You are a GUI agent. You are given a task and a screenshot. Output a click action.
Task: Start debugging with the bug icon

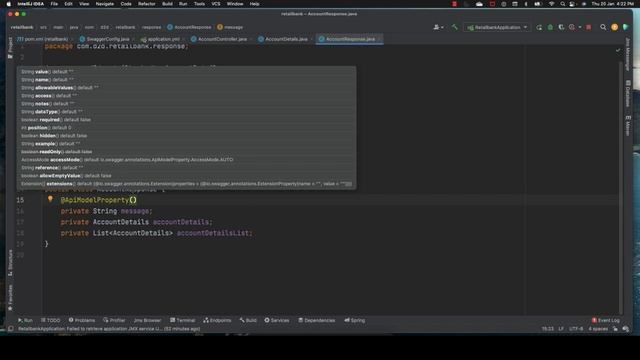(x=550, y=27)
